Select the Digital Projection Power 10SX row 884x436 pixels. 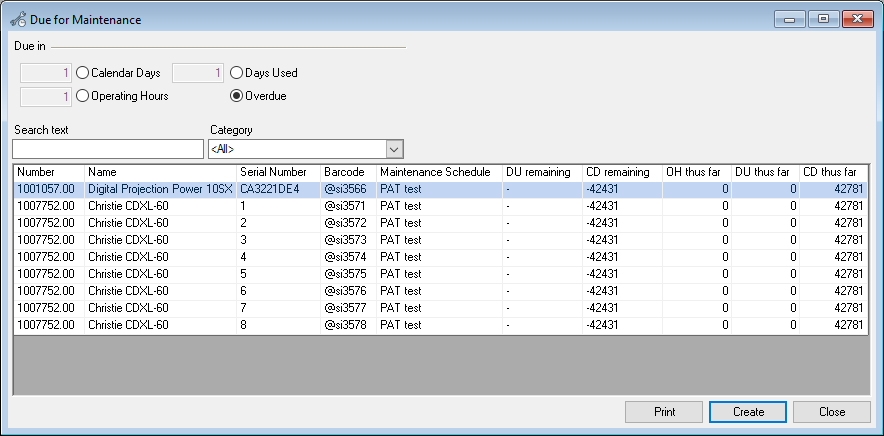point(160,188)
